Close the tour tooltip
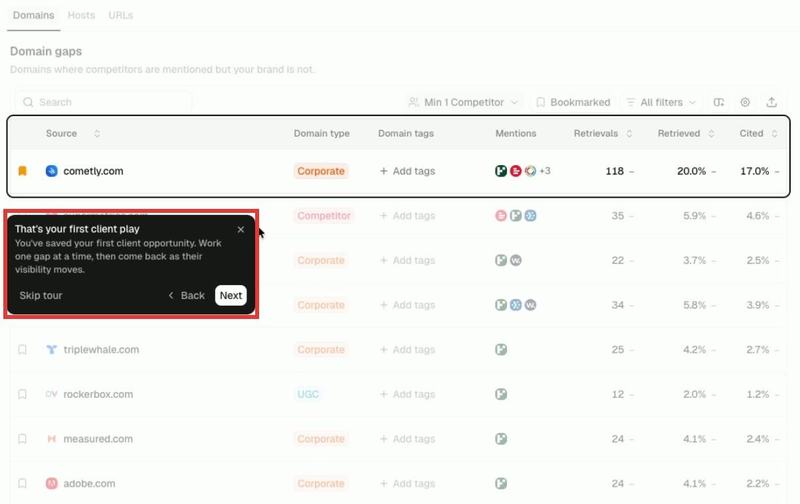 point(241,230)
